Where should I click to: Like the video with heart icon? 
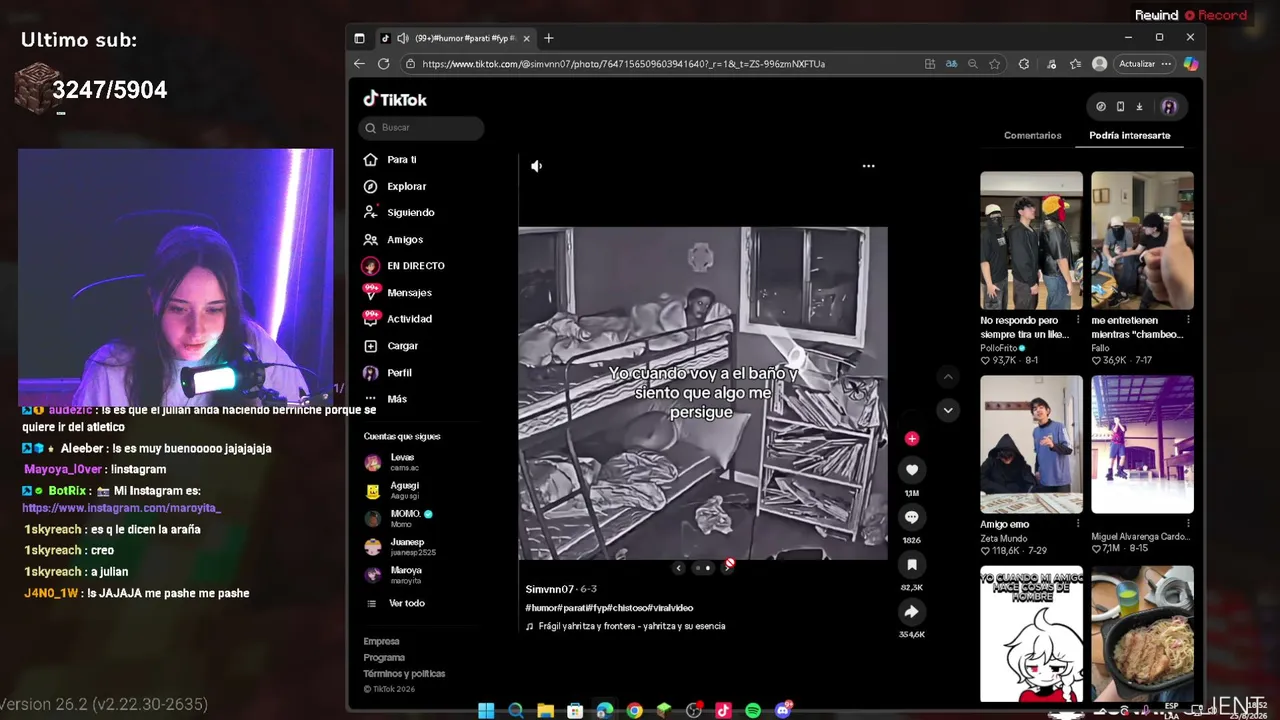(x=911, y=470)
